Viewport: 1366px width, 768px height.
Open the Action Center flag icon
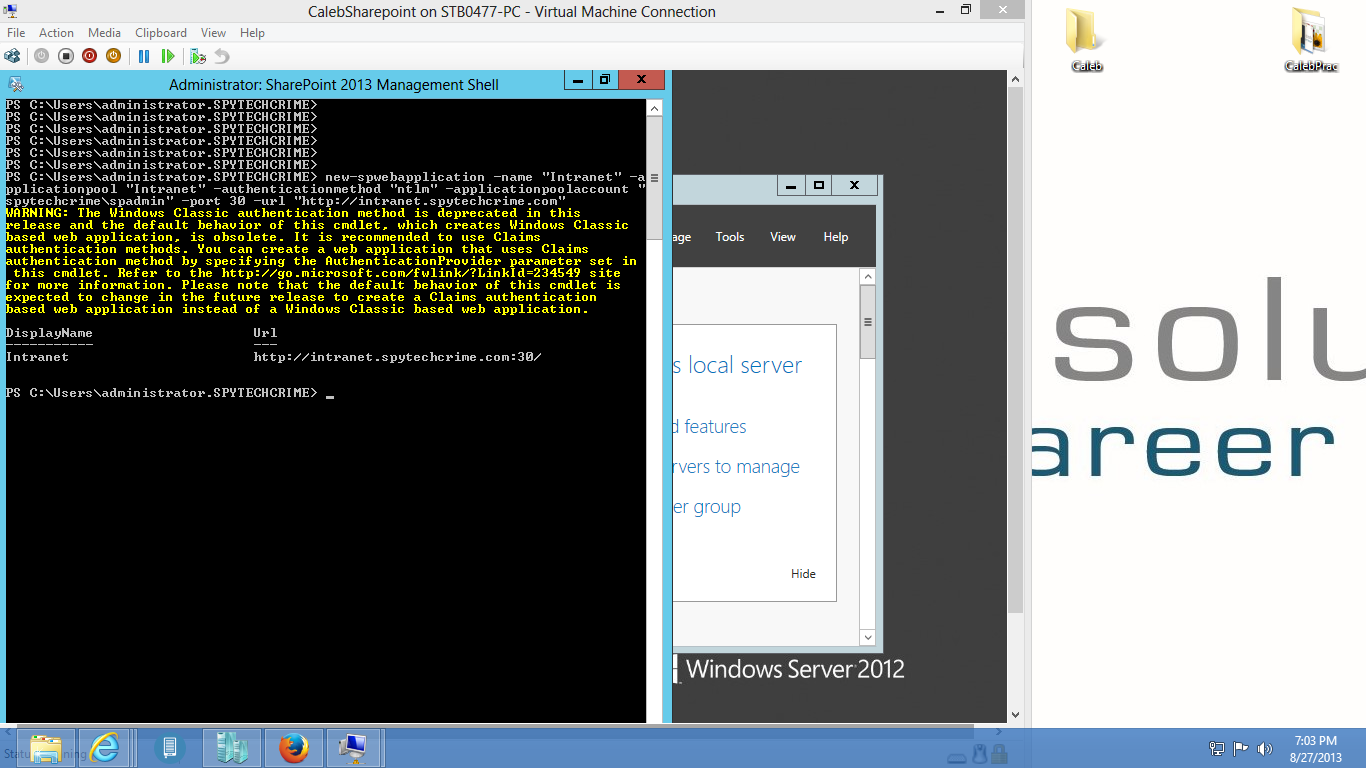(1241, 748)
